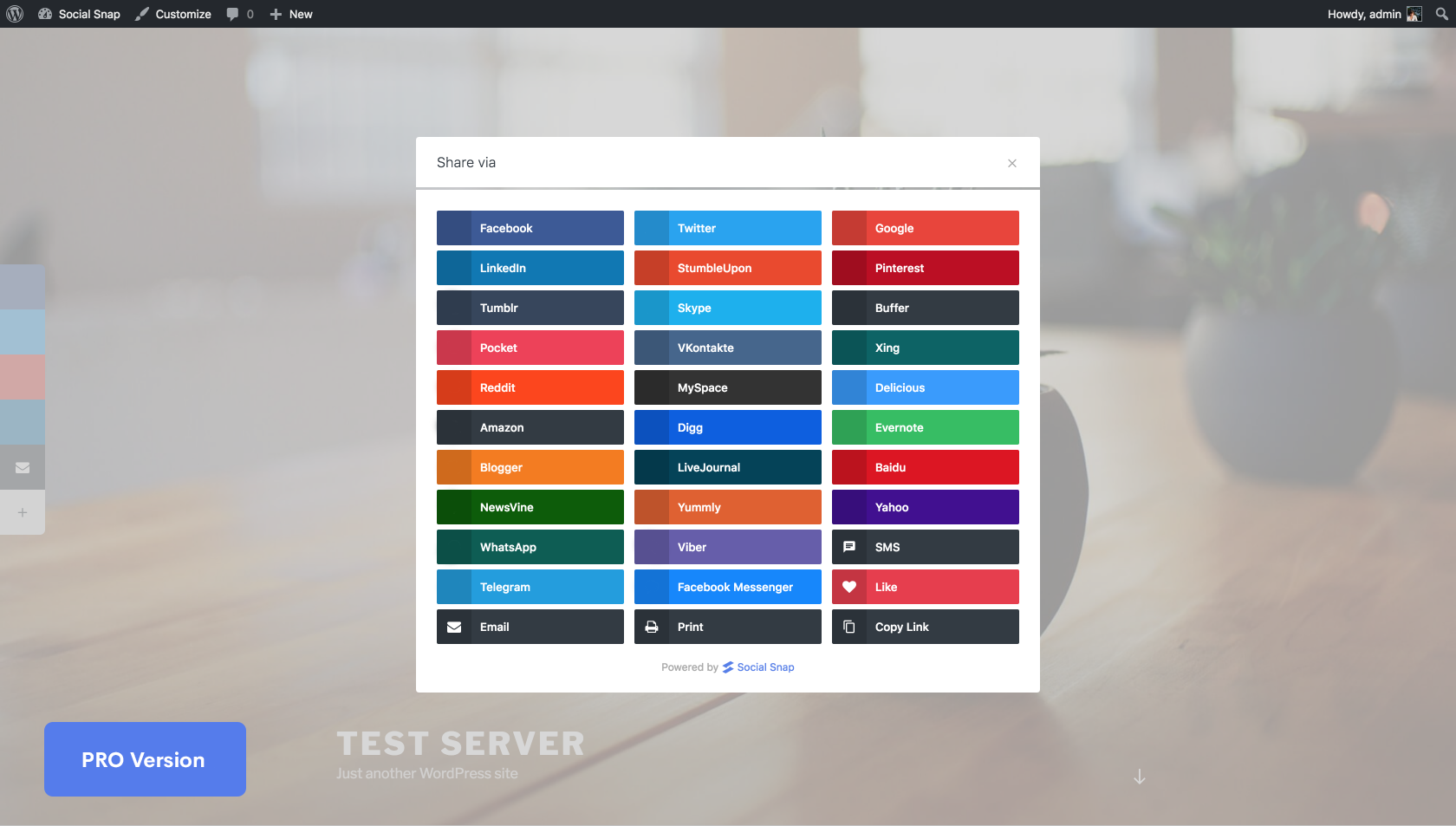This screenshot has height=826, width=1456.
Task: Click the Copy Link clipboard icon
Action: click(849, 627)
